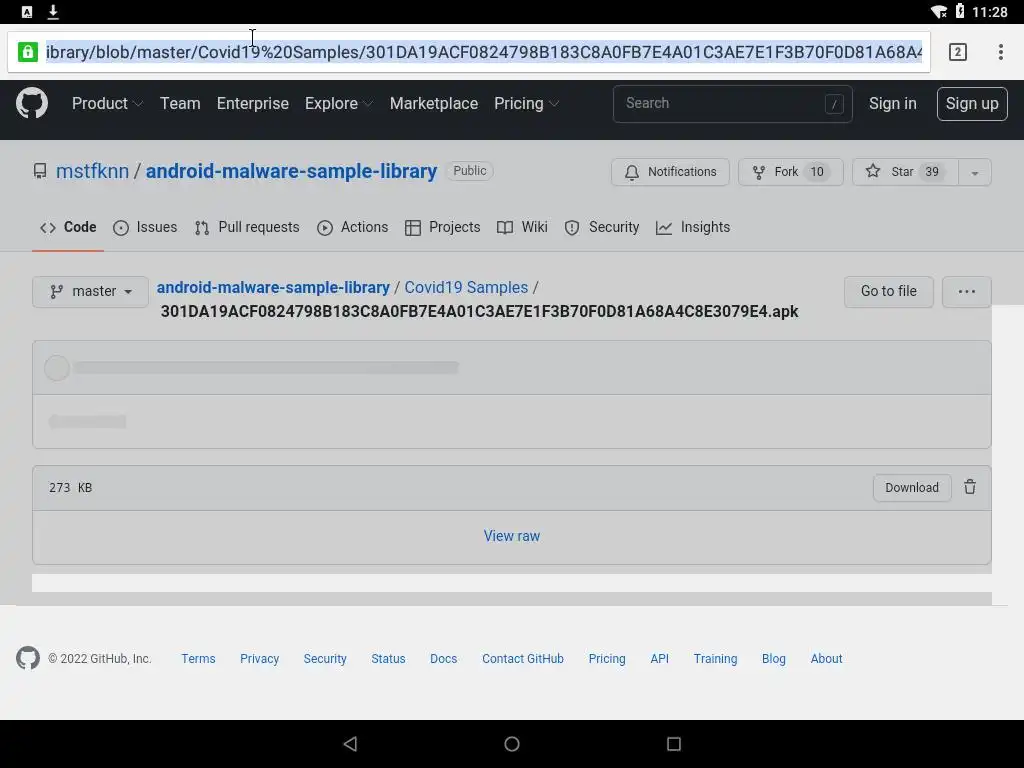This screenshot has width=1024, height=768.
Task: Click the Notifications bell button
Action: pyautogui.click(x=670, y=172)
